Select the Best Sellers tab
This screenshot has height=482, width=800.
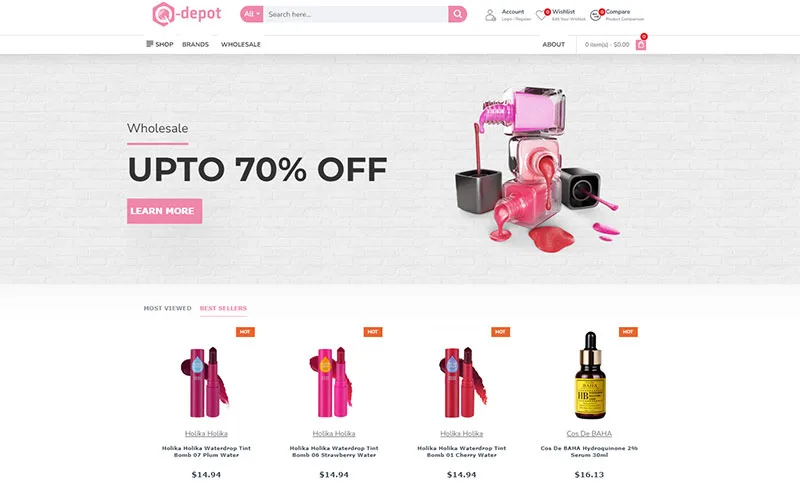click(x=223, y=308)
